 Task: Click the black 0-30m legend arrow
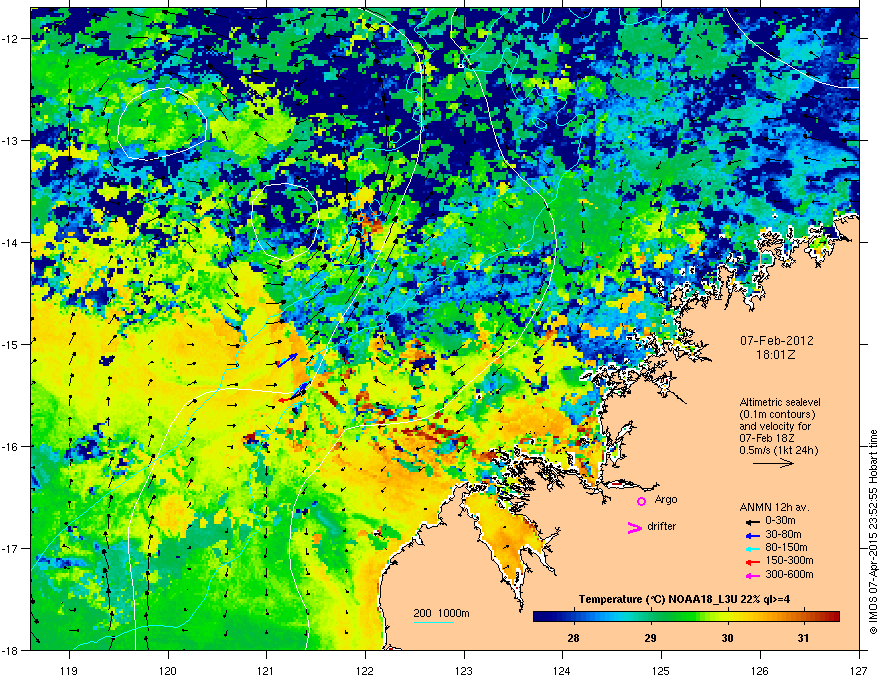tap(752, 522)
